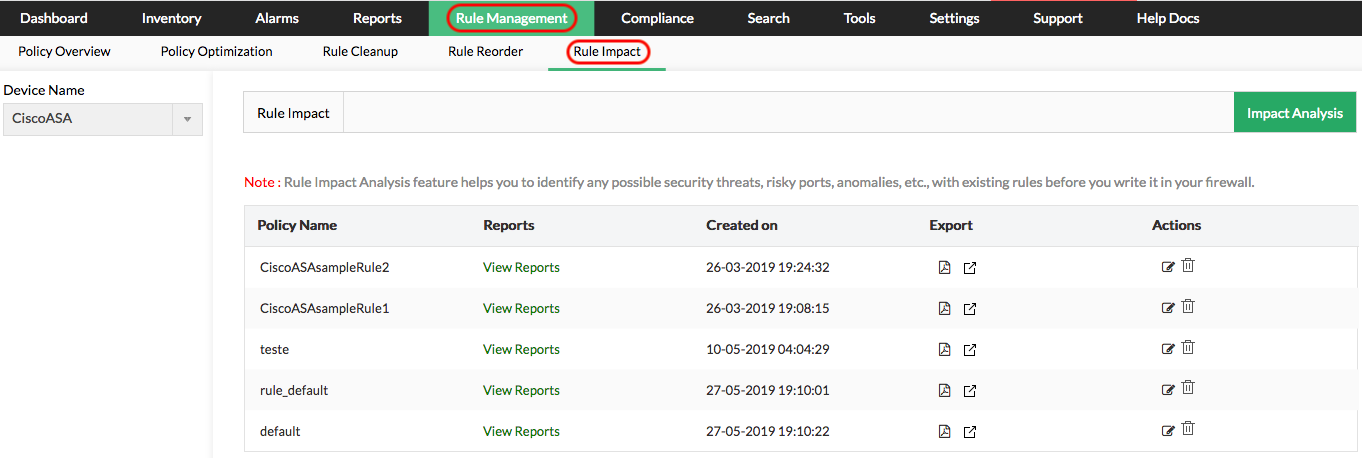
Task: Delete the default policy
Action: (1188, 430)
